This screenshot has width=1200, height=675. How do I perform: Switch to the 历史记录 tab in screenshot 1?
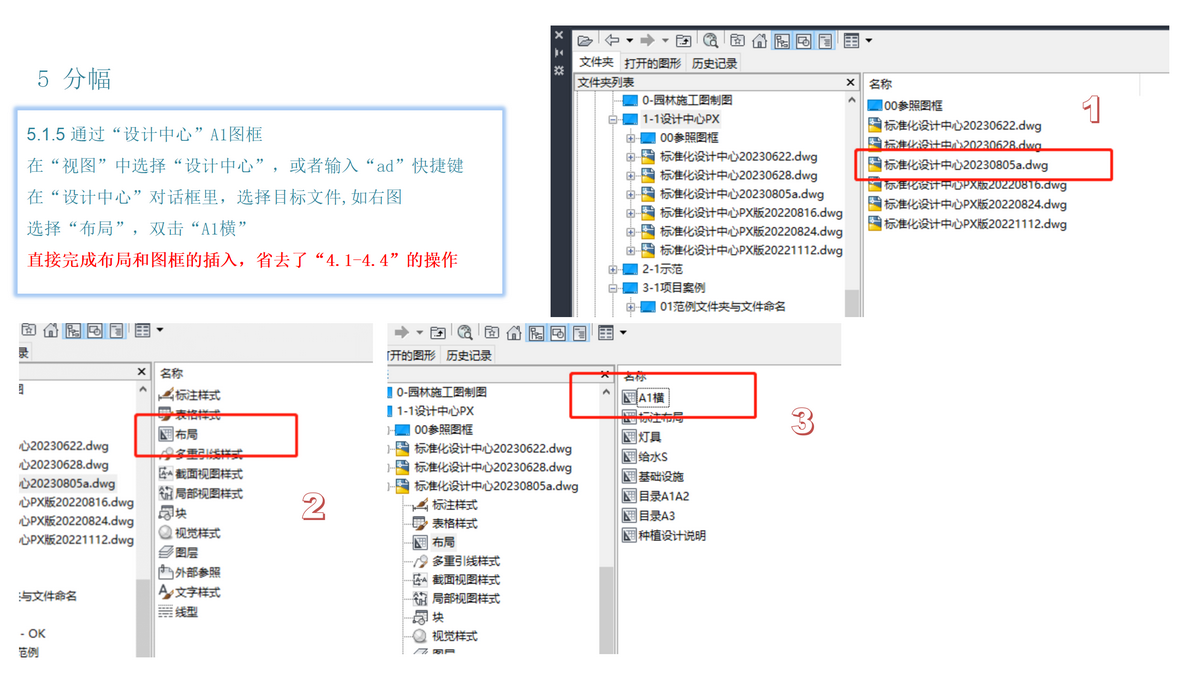(714, 63)
